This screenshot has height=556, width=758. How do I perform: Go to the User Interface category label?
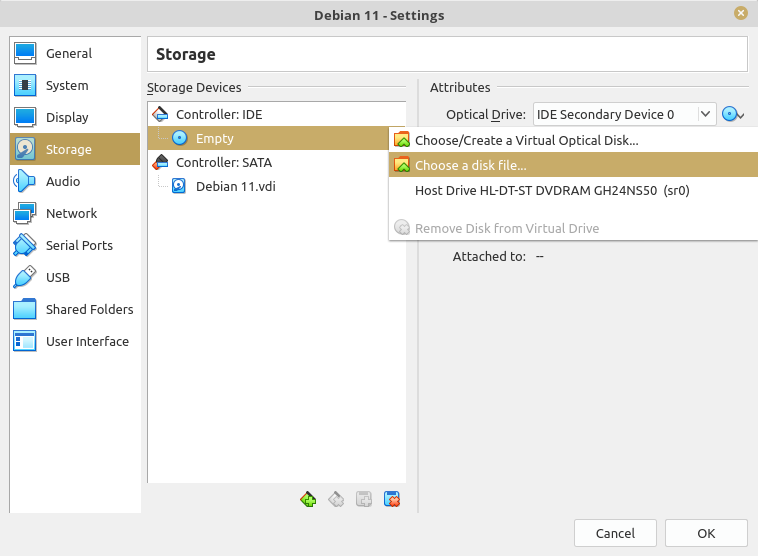[87, 341]
